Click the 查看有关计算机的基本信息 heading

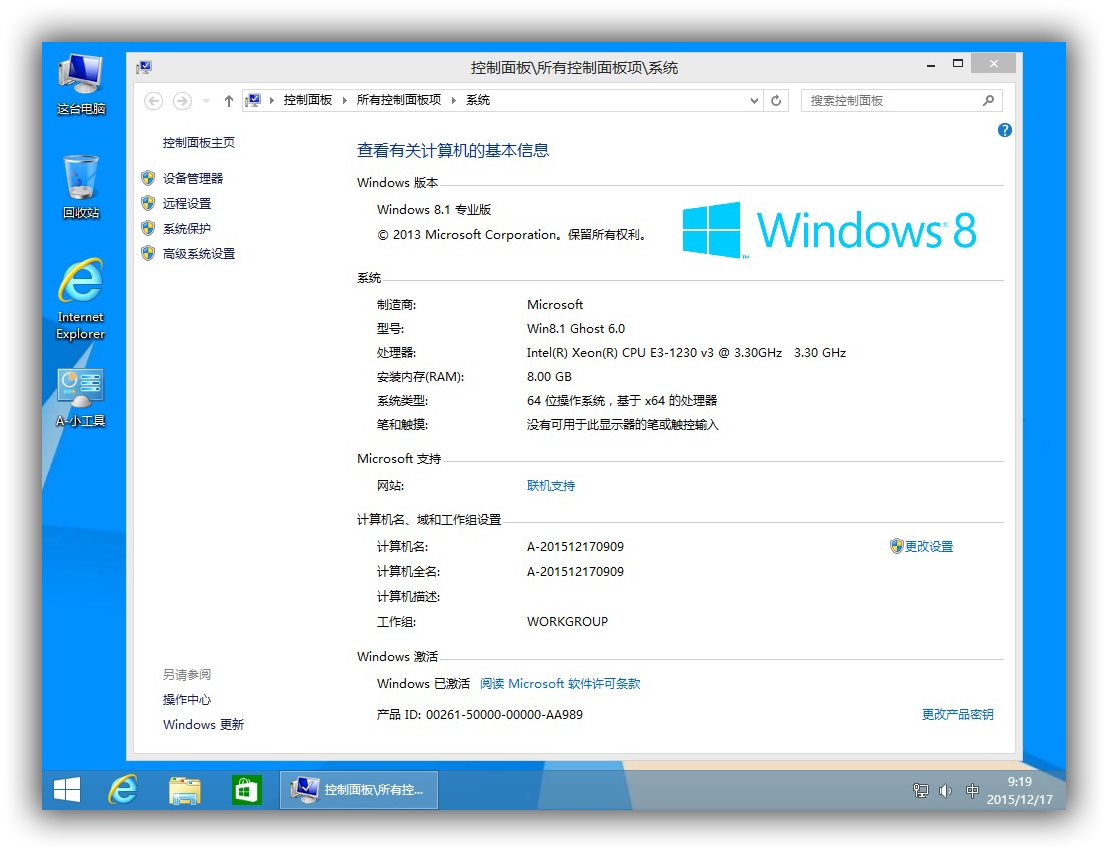tap(452, 150)
